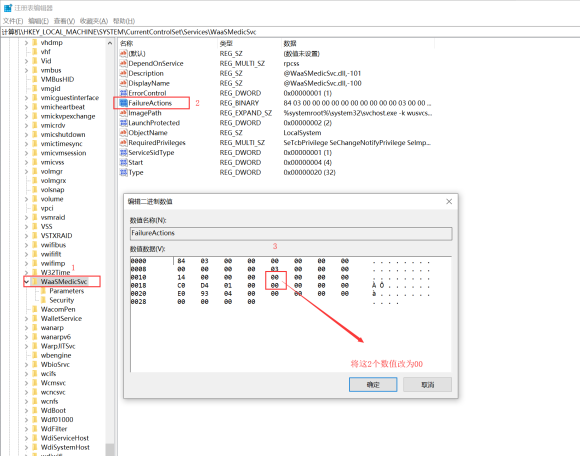Click the Security subkey folder icon
The height and width of the screenshot is (456, 580).
(x=44, y=300)
